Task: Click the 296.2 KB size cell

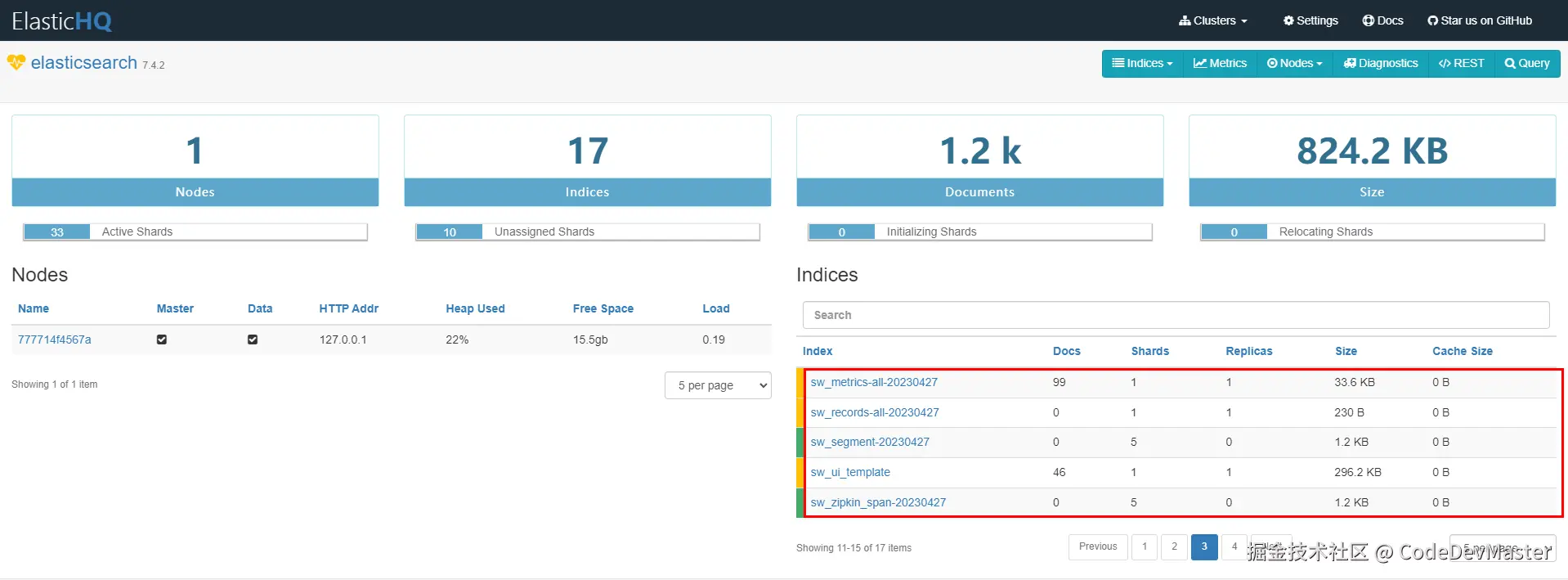Action: 1358,472
